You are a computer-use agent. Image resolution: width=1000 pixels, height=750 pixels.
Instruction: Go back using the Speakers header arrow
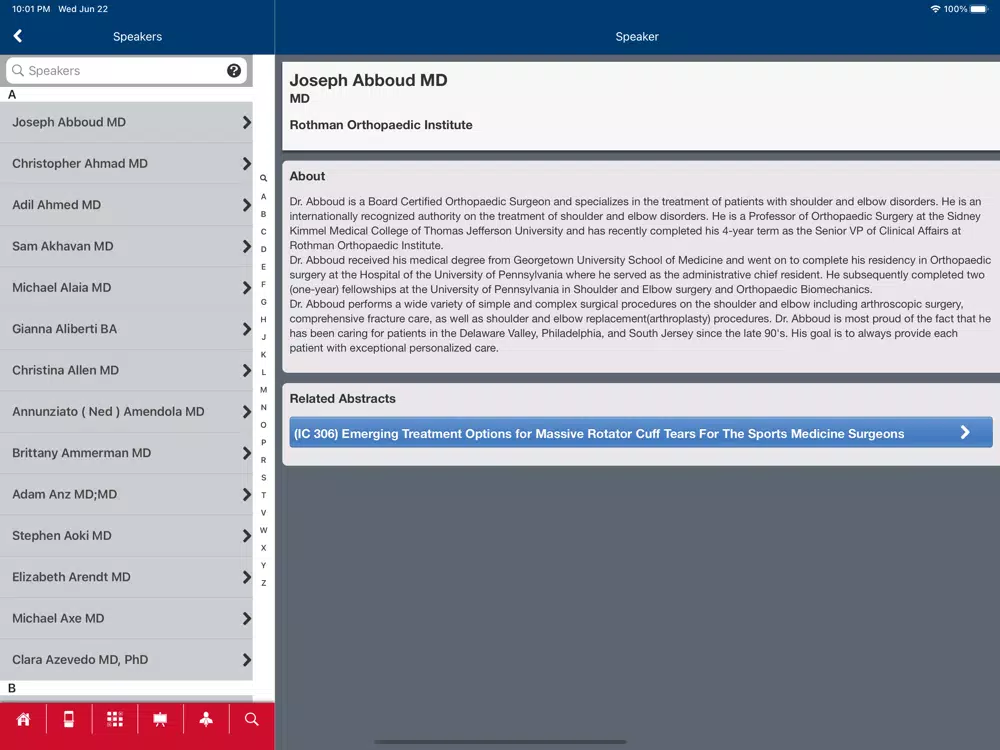click(18, 36)
